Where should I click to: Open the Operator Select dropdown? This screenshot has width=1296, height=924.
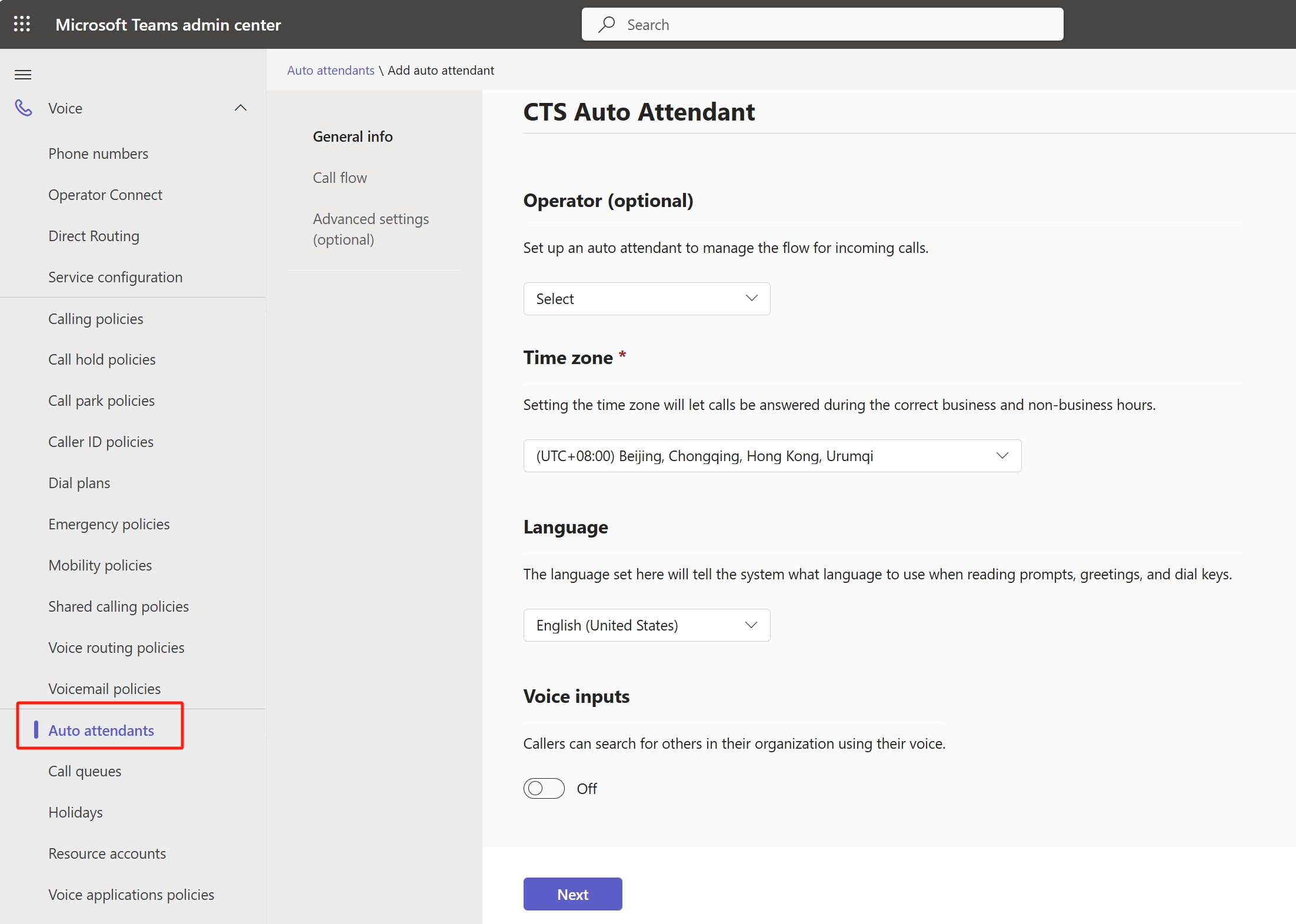(647, 299)
